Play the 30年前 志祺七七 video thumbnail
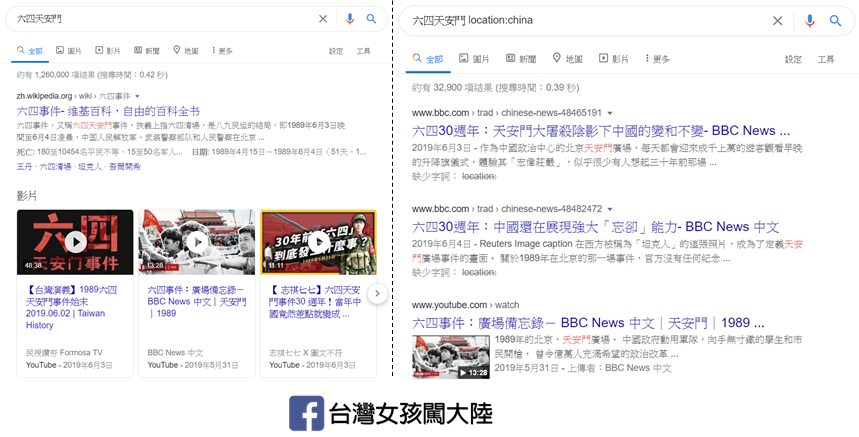The image size is (859, 437). click(x=317, y=242)
